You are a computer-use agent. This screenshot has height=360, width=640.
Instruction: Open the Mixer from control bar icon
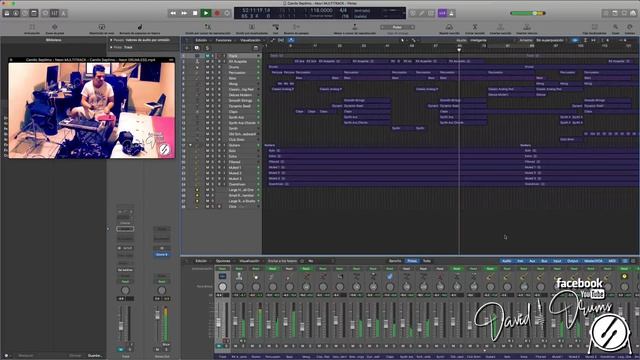(x=54, y=13)
